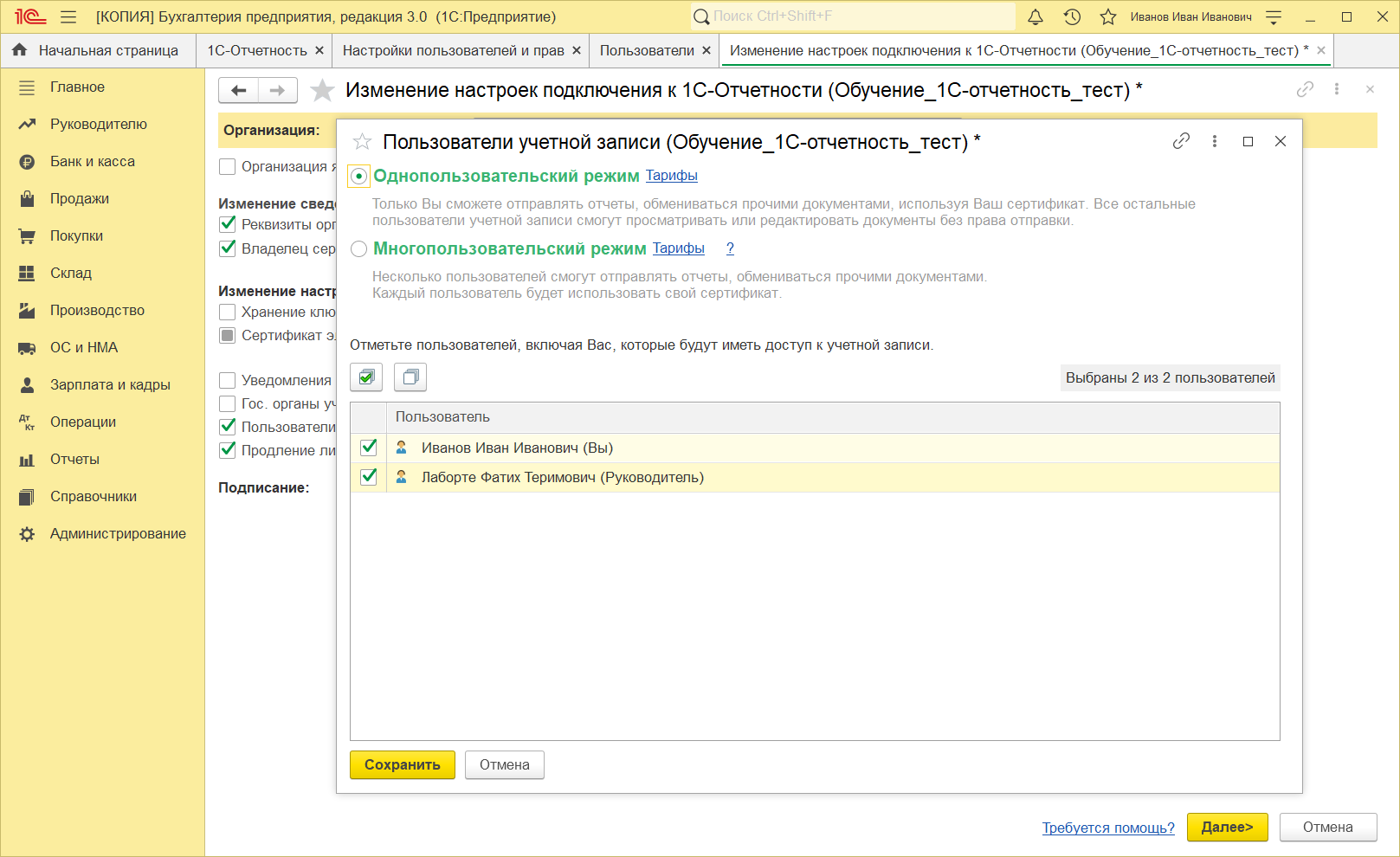Toggle checkbox for Иванов Иван Иванович
This screenshot has width=1400, height=857.
[369, 448]
